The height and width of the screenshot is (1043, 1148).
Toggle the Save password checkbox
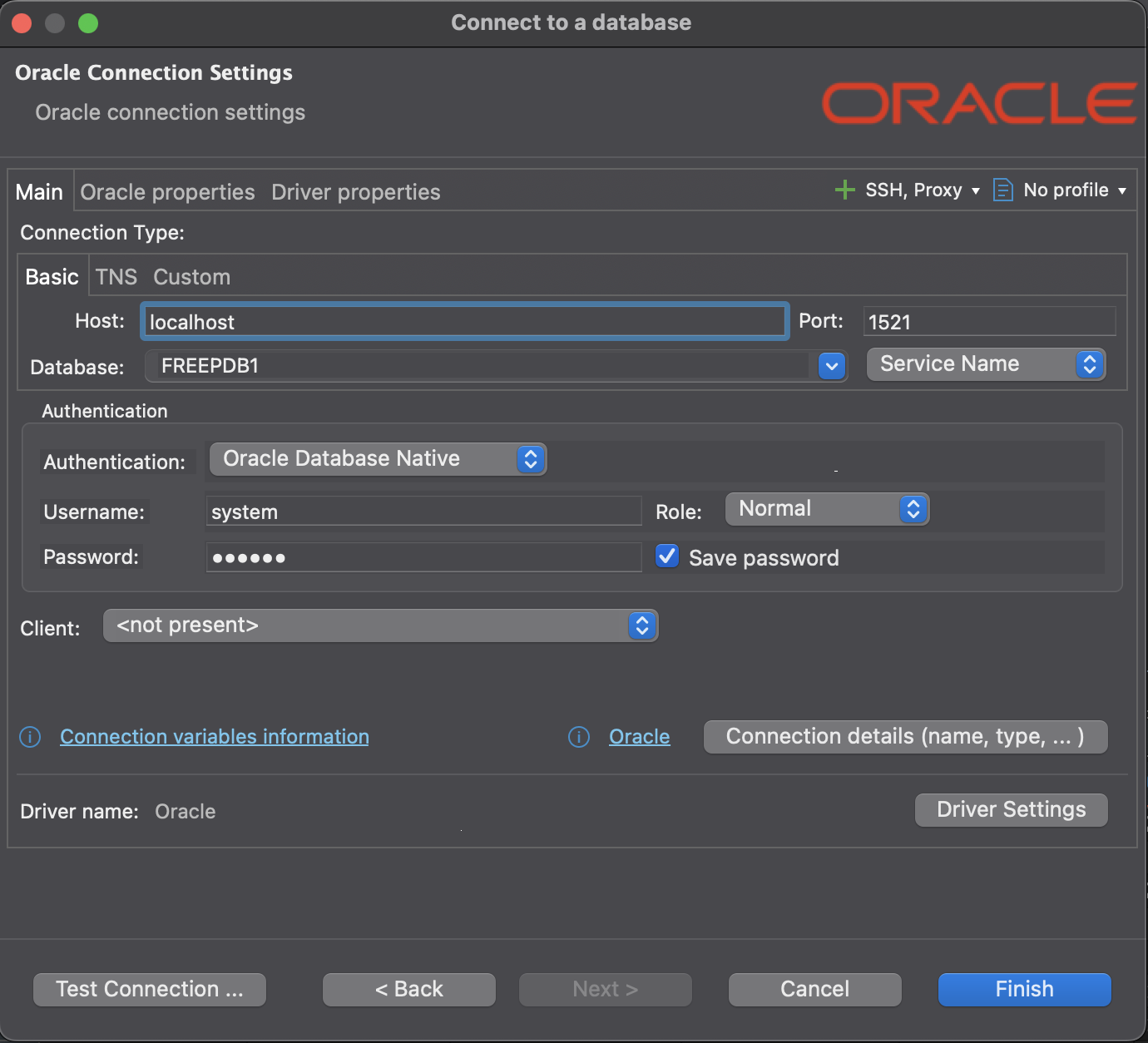coord(667,556)
